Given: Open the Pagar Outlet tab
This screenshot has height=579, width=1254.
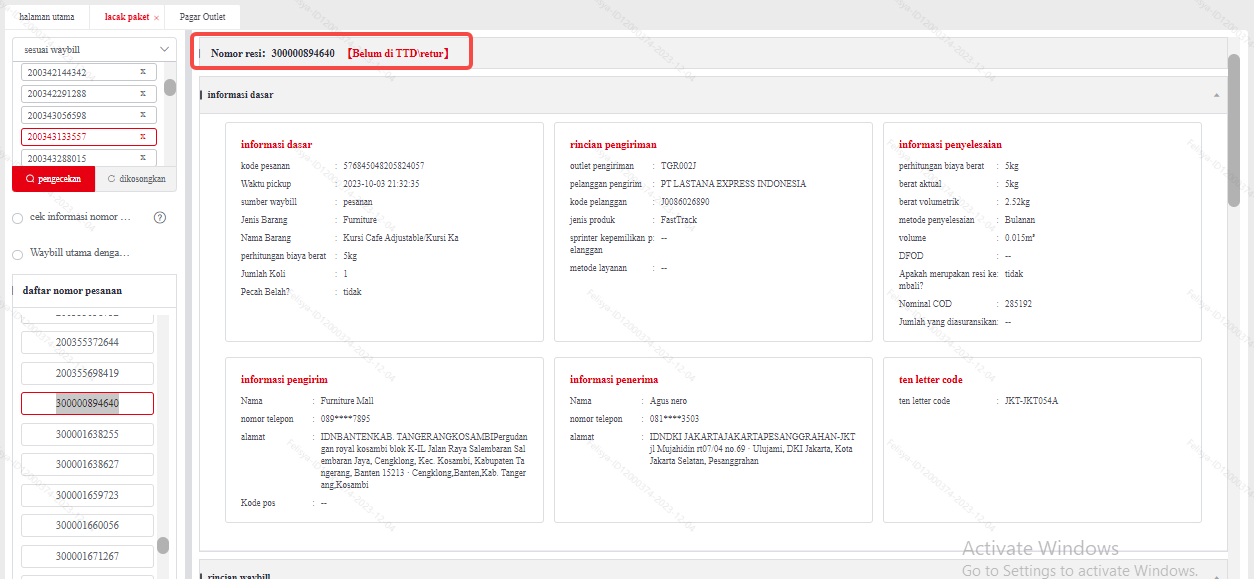Looking at the screenshot, I should point(202,17).
